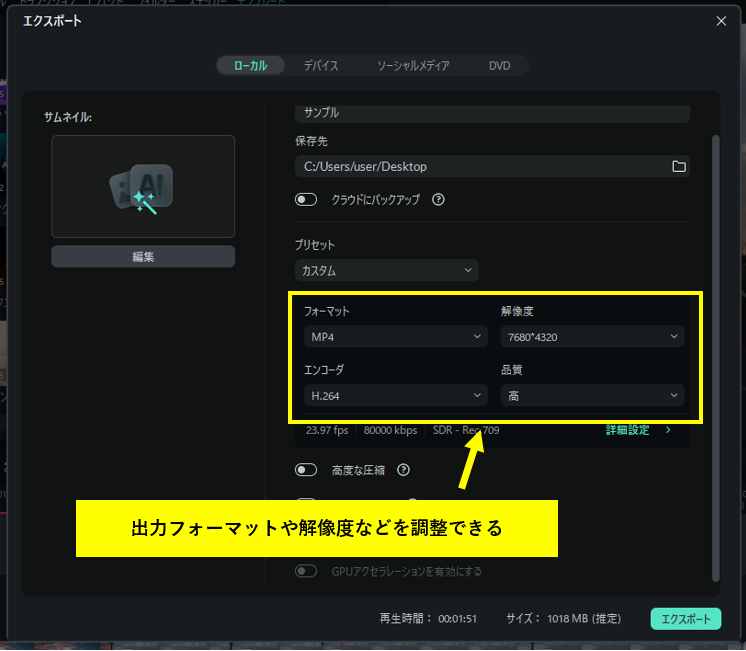Open the format dropdown showing MP4
Image resolution: width=746 pixels, height=651 pixels.
pos(396,337)
